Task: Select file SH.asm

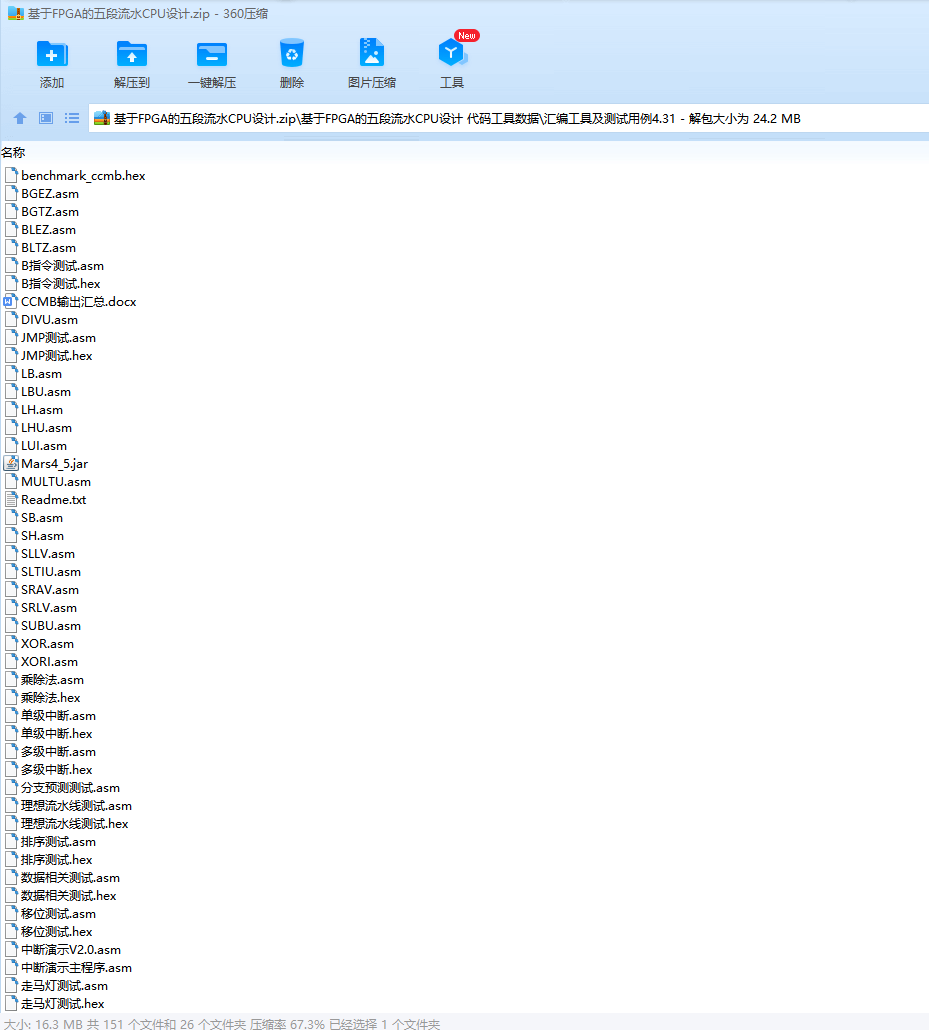Action: point(43,536)
